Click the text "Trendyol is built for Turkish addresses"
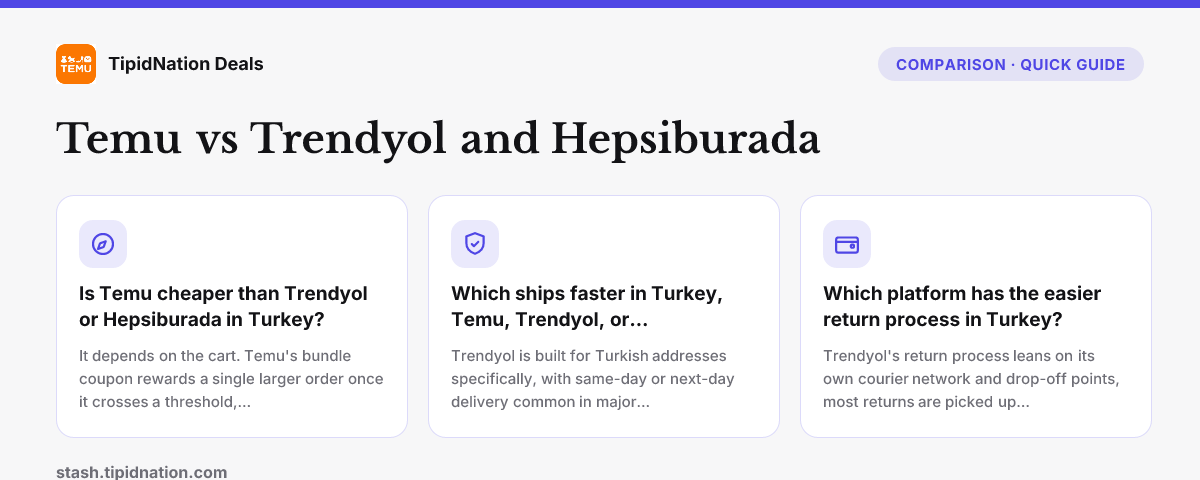The width and height of the screenshot is (1200, 480). [589, 356]
